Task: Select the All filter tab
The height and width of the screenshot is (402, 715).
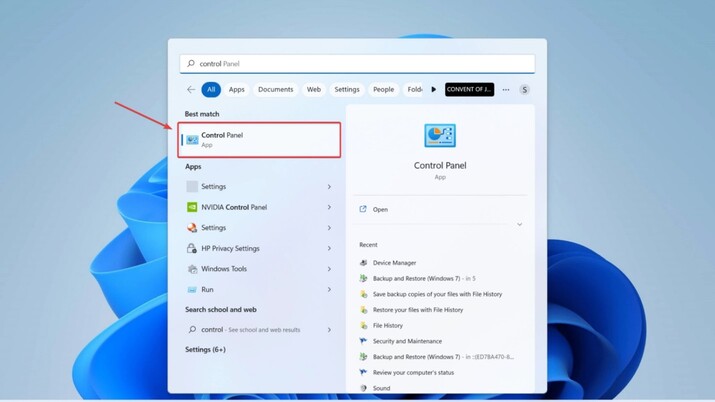Action: pyautogui.click(x=211, y=89)
